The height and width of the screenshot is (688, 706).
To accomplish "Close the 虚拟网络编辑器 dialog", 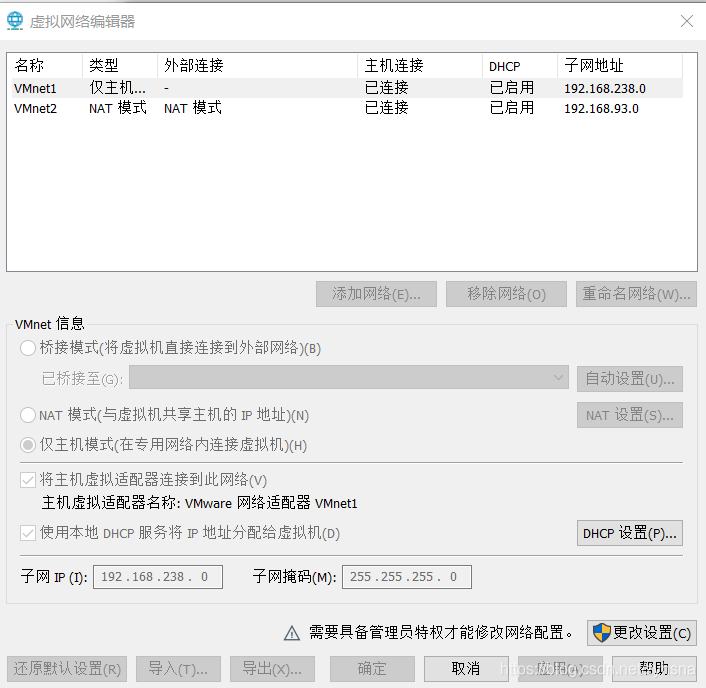I will pyautogui.click(x=687, y=21).
